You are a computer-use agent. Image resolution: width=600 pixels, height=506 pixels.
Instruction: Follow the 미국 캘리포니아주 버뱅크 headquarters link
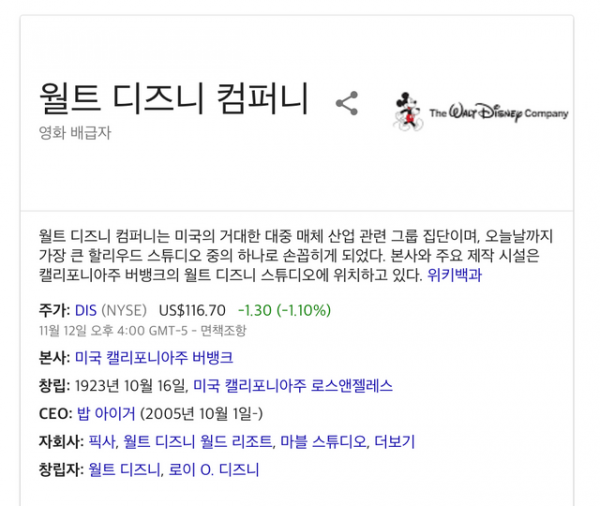click(154, 357)
